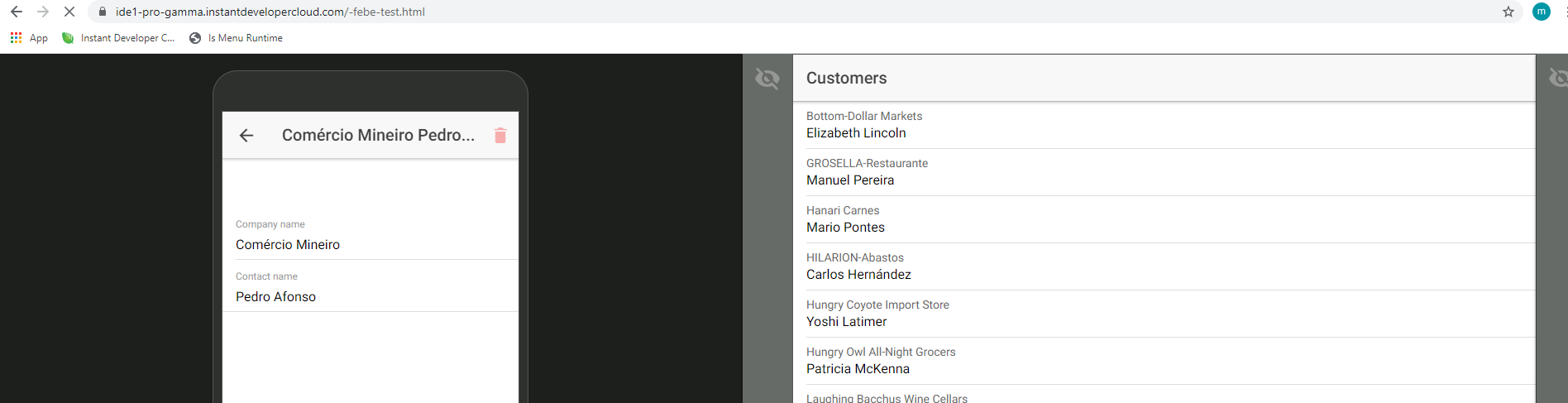Click contact Elizabeth Lincoln
The width and height of the screenshot is (1568, 403).
pos(856,133)
